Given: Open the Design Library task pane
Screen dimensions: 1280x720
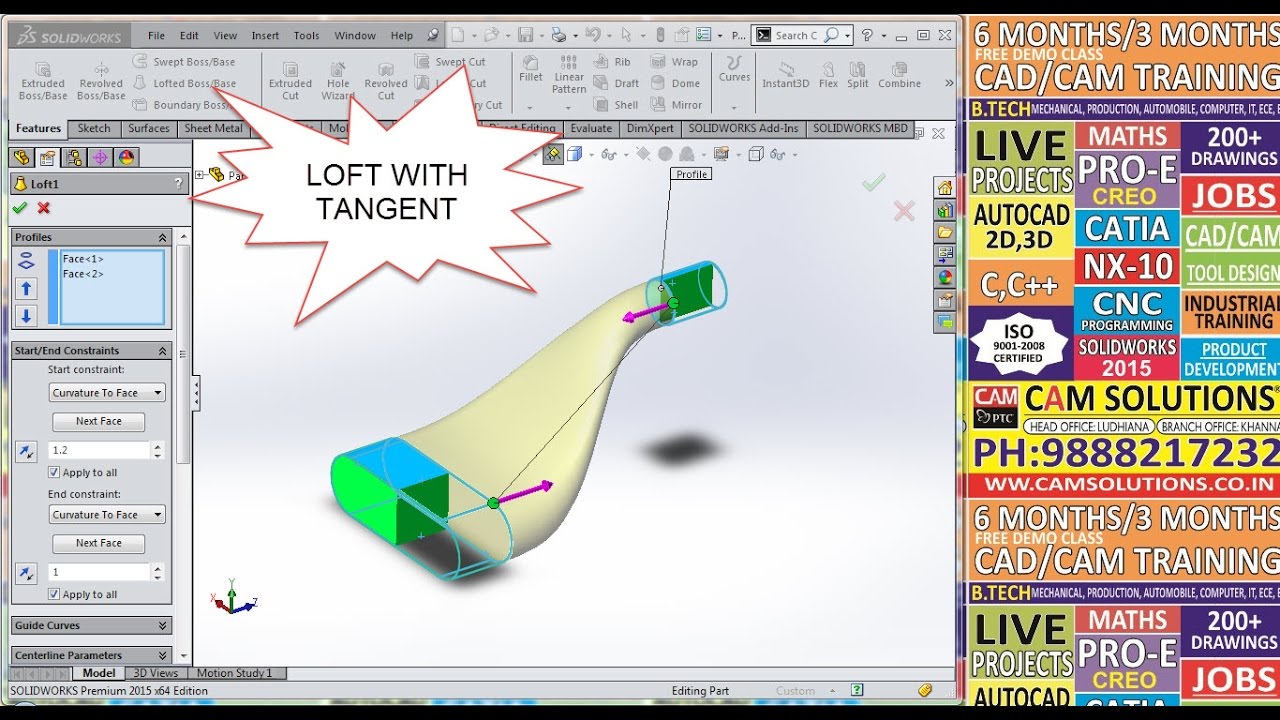Looking at the screenshot, I should 944,210.
